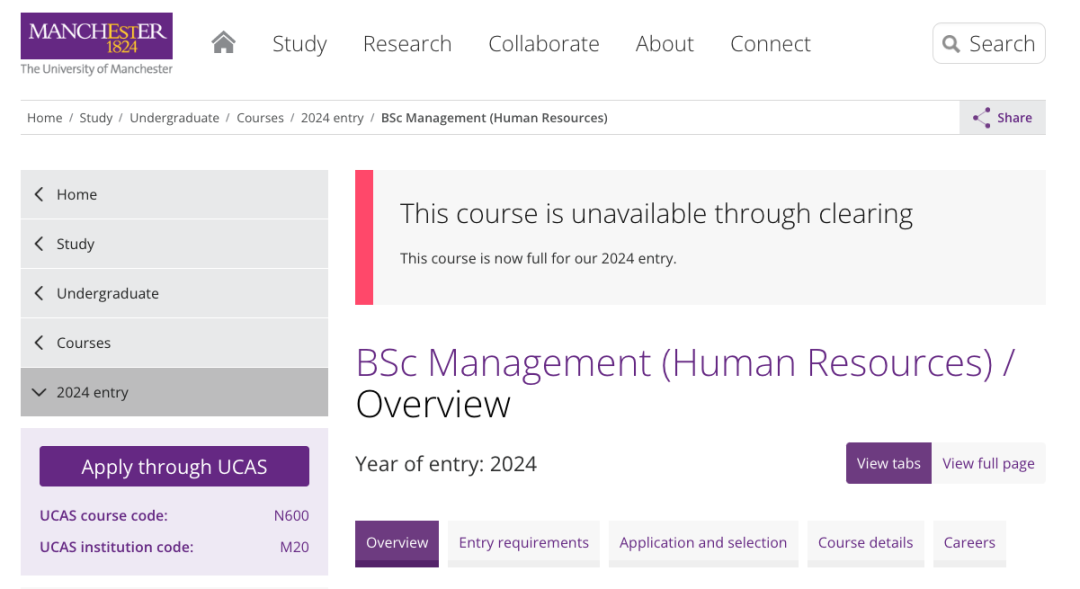Click 'This course is now full' notice text
Image resolution: width=1080 pixels, height=589 pixels.
[538, 258]
